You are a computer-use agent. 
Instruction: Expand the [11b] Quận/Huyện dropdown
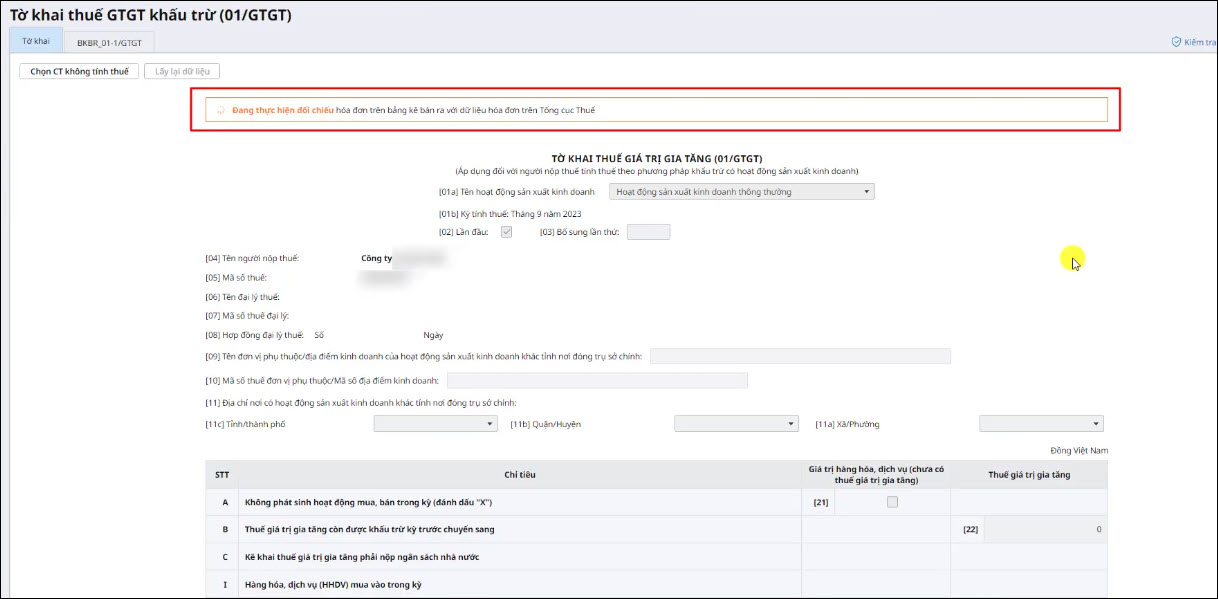click(x=736, y=424)
